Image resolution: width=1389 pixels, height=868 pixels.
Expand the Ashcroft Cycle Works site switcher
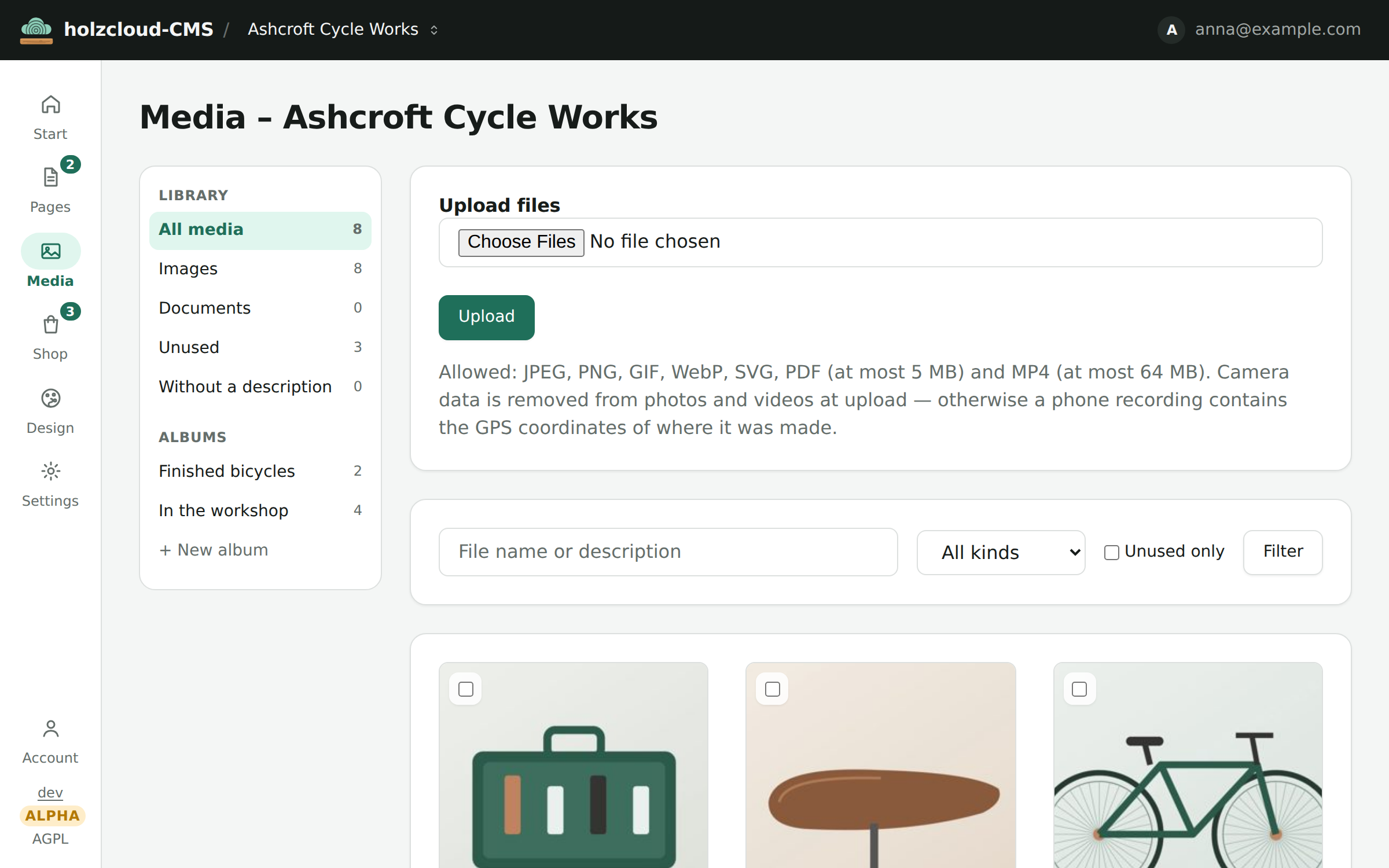[x=343, y=30]
